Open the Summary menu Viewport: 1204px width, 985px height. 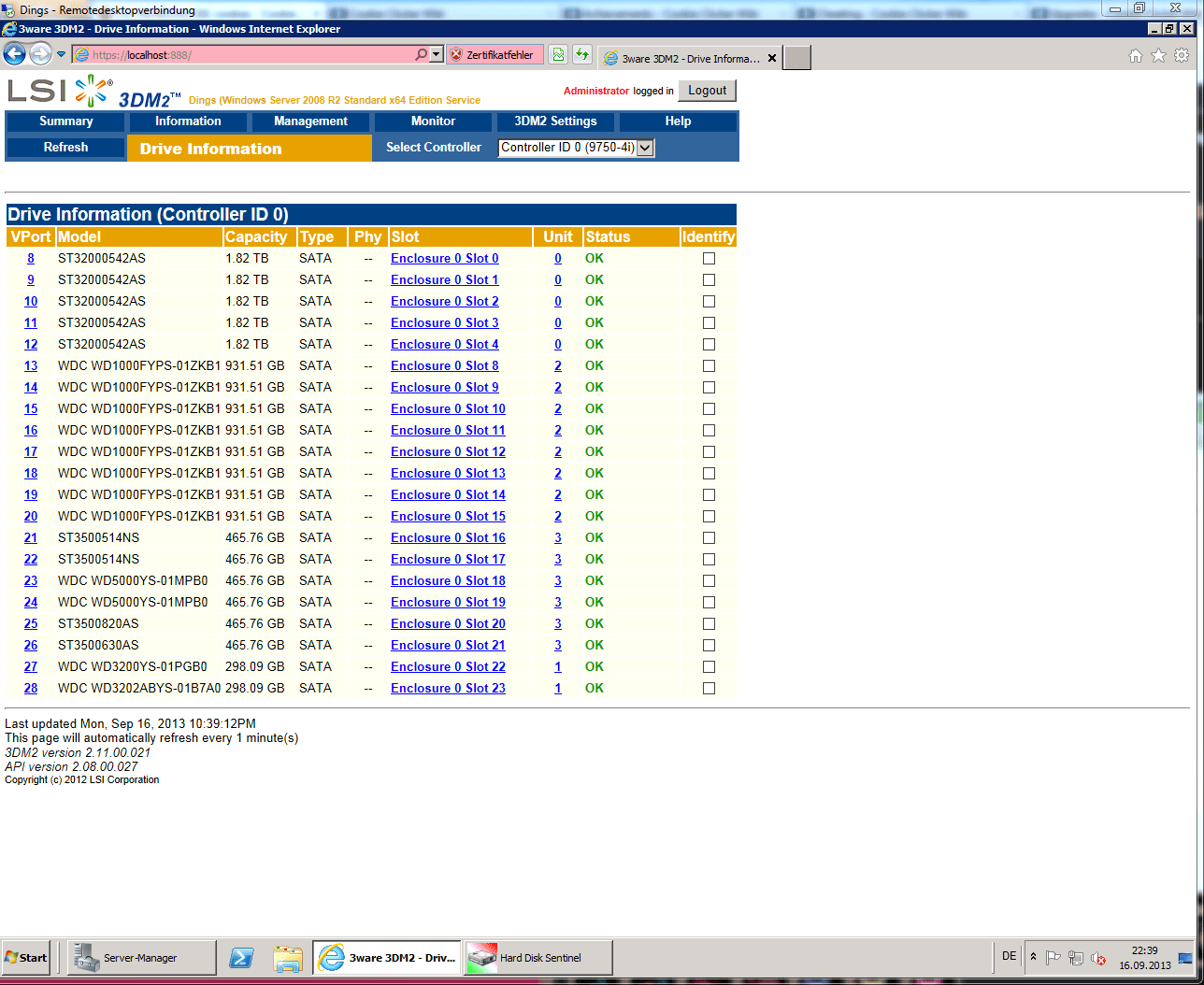tap(65, 121)
